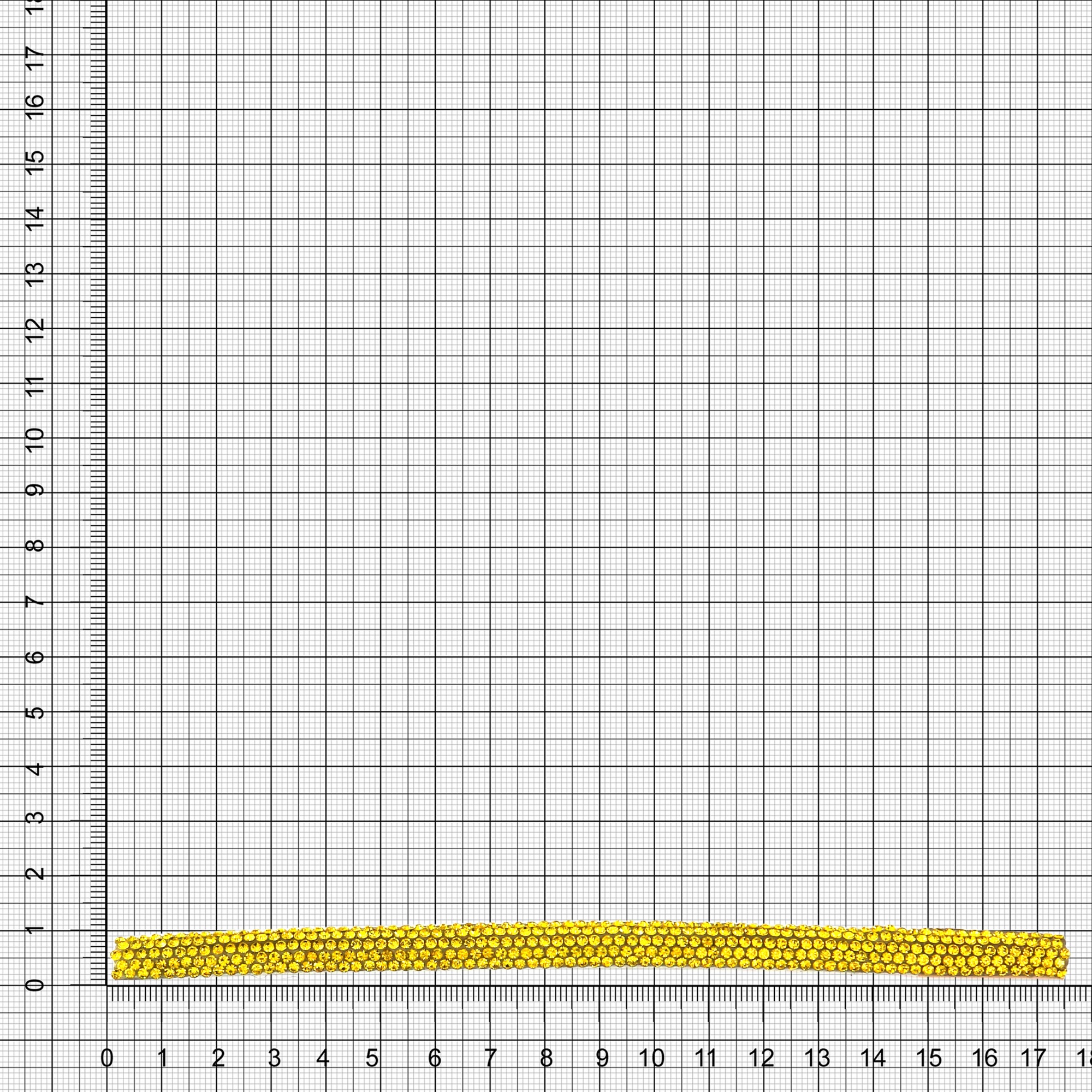Select number 10 on the vertical ruler
Screen dimensions: 1092x1092
pyautogui.click(x=35, y=439)
